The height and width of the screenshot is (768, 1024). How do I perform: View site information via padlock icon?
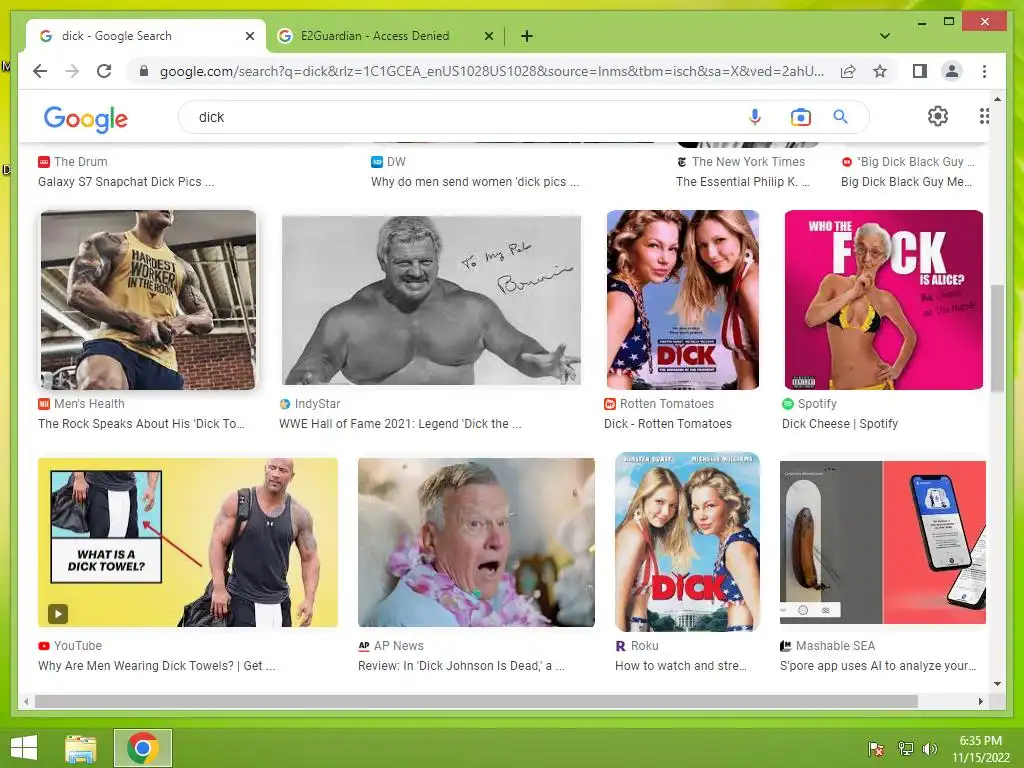coord(144,71)
